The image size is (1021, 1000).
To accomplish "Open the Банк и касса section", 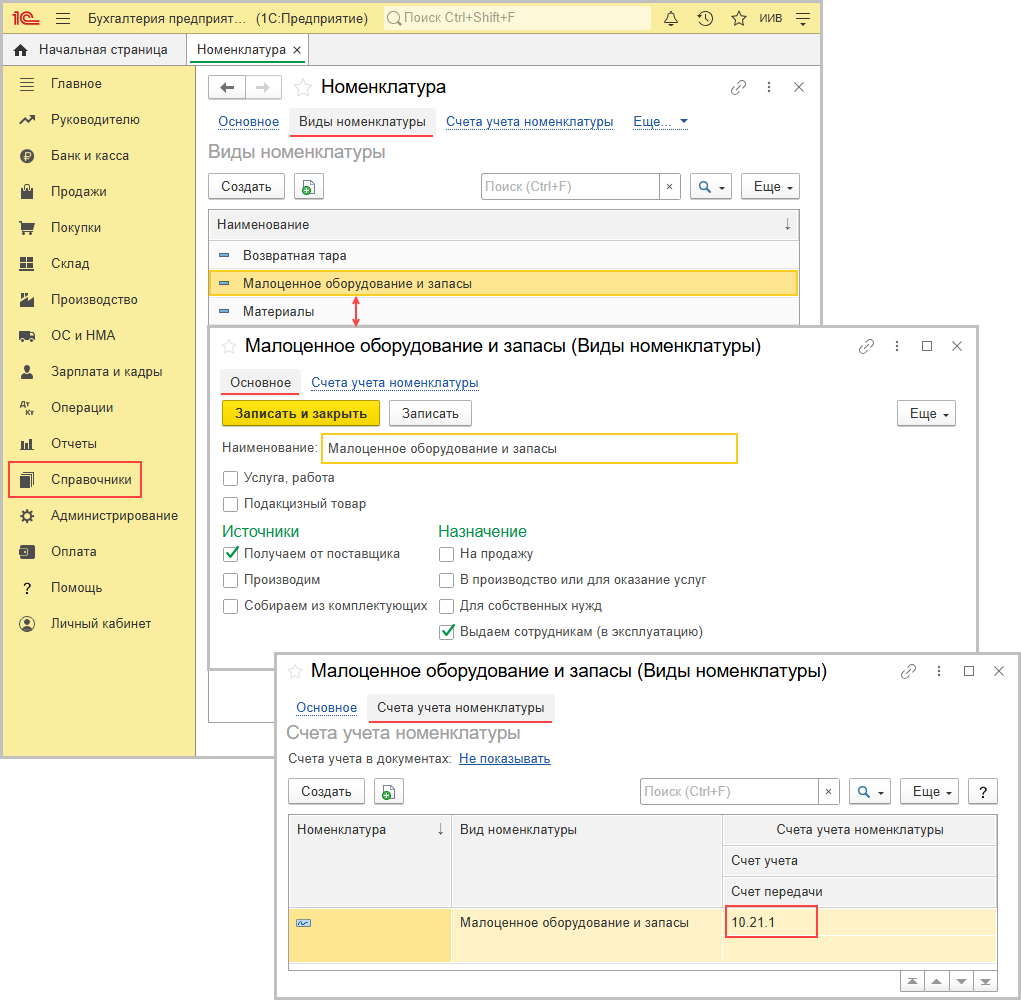I will [x=90, y=156].
